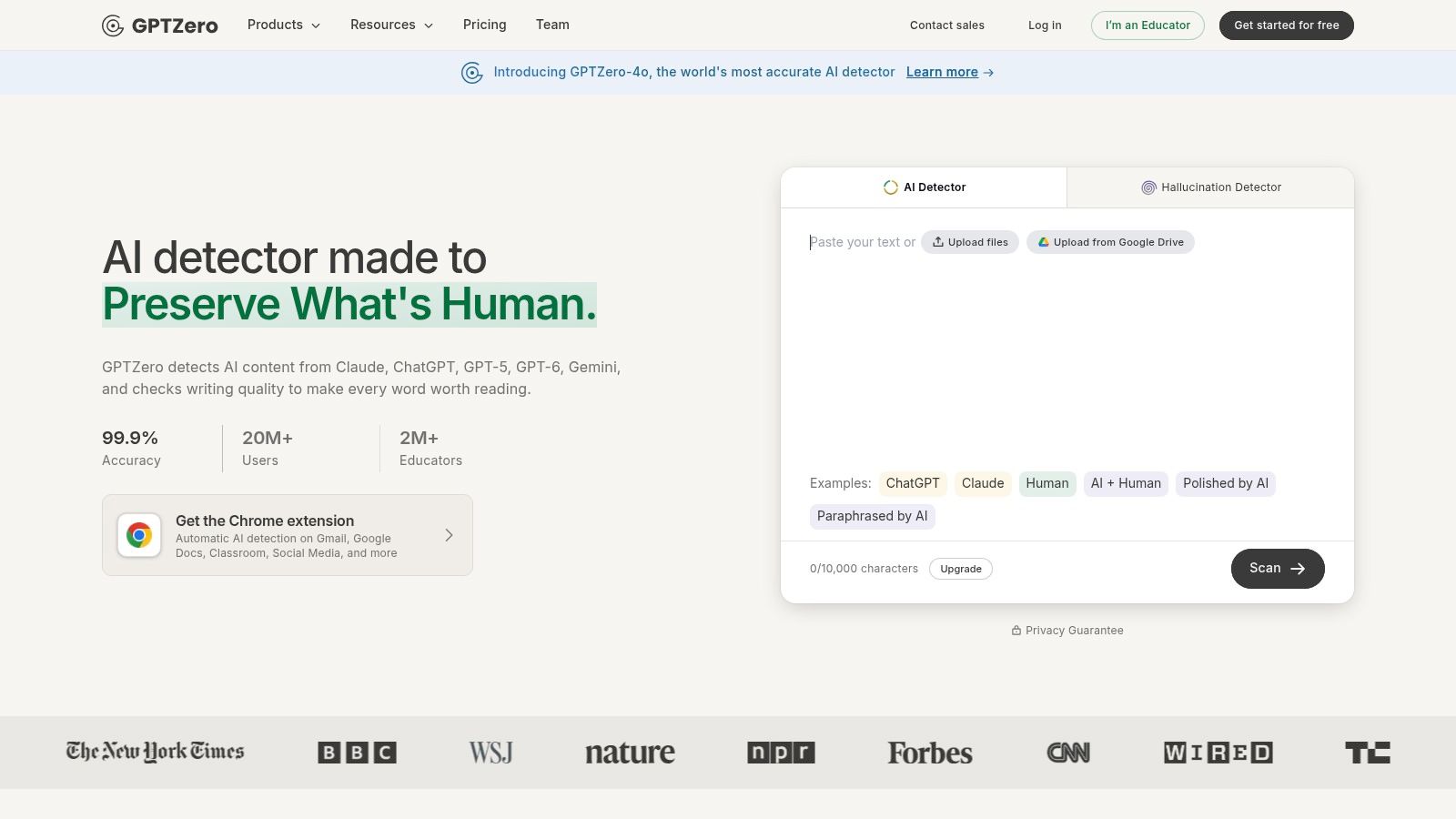
Task: Load the ChatGPT example text
Action: point(913,483)
